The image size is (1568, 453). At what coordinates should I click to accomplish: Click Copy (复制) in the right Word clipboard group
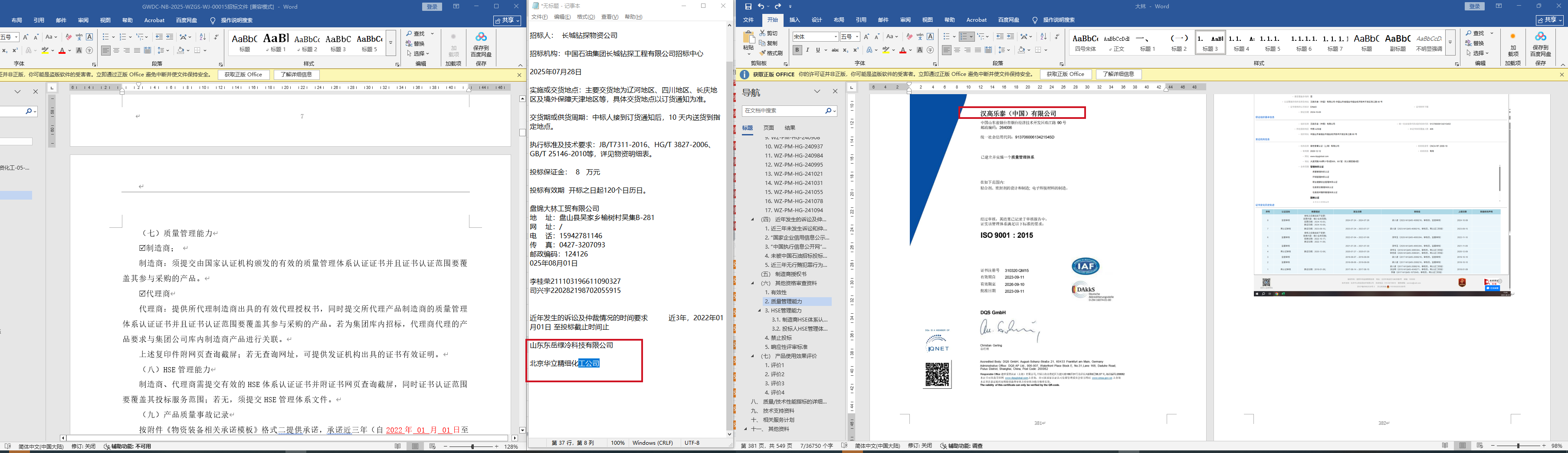point(768,43)
